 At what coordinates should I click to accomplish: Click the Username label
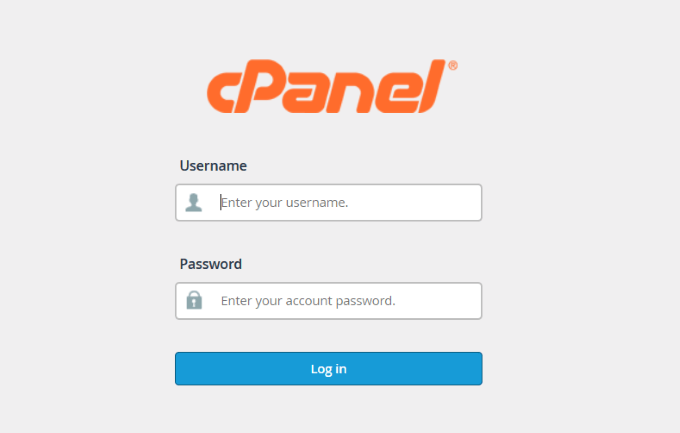point(213,166)
